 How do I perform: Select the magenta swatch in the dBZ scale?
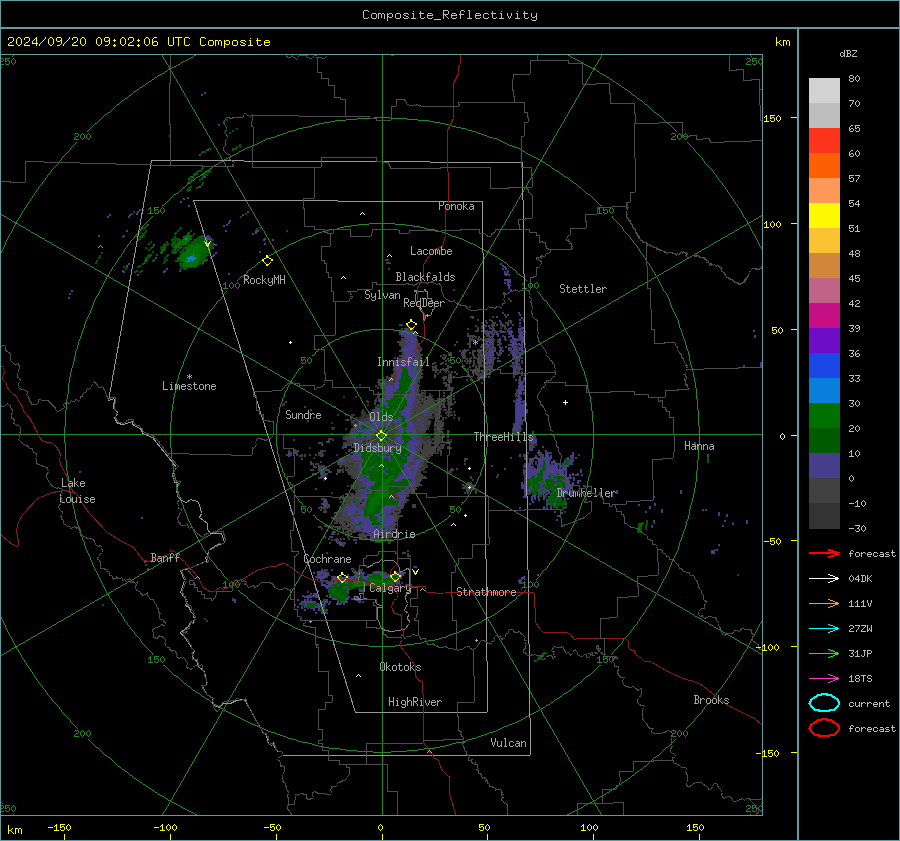[824, 315]
